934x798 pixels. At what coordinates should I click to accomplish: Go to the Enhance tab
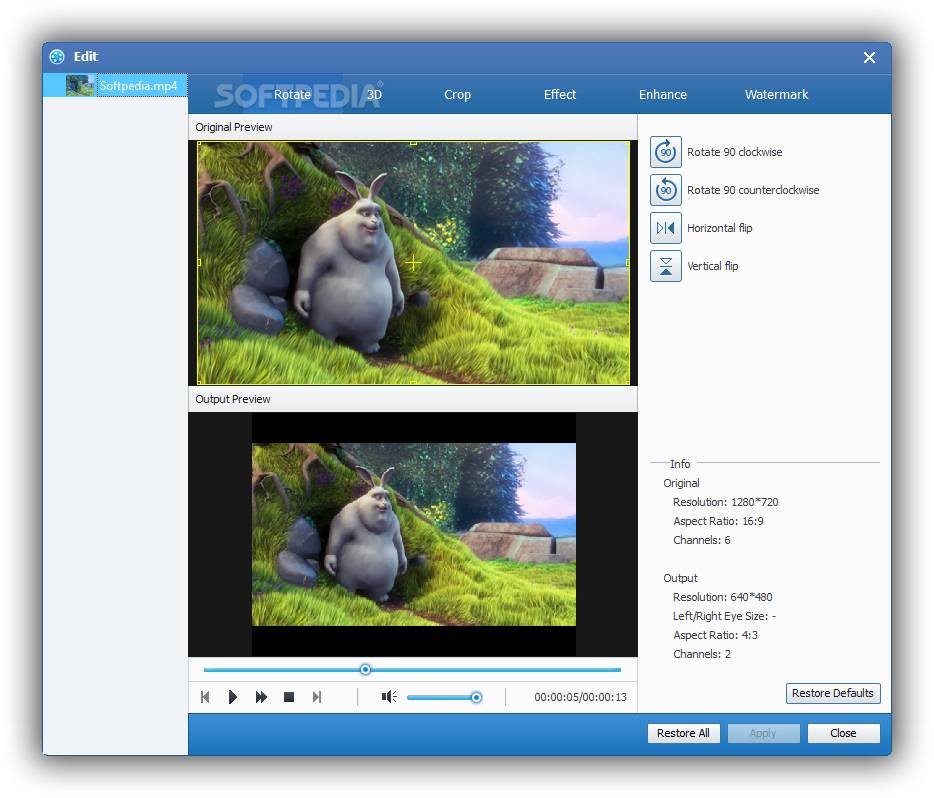point(663,94)
